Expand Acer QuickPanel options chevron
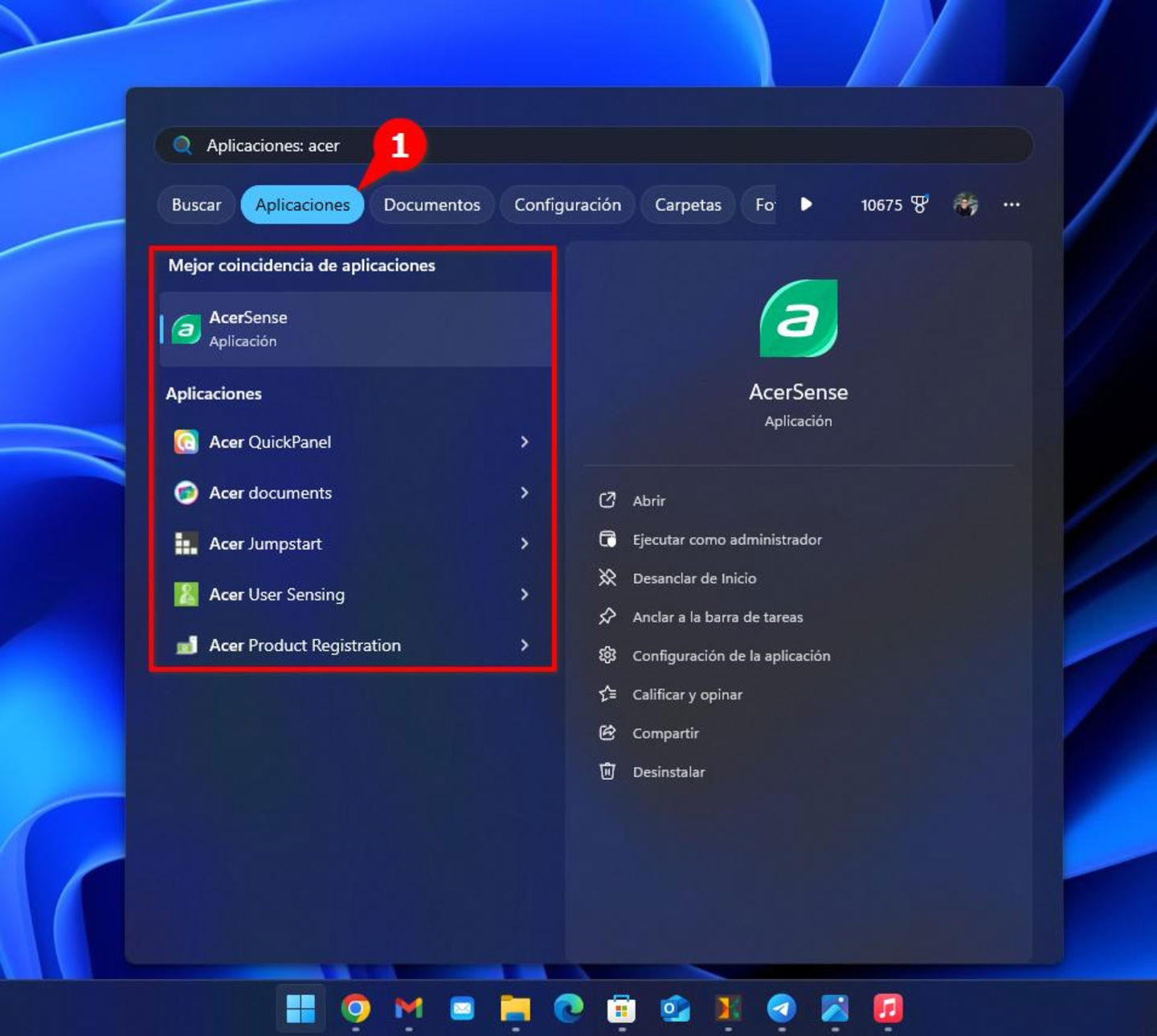This screenshot has height=1036, width=1157. [x=525, y=442]
